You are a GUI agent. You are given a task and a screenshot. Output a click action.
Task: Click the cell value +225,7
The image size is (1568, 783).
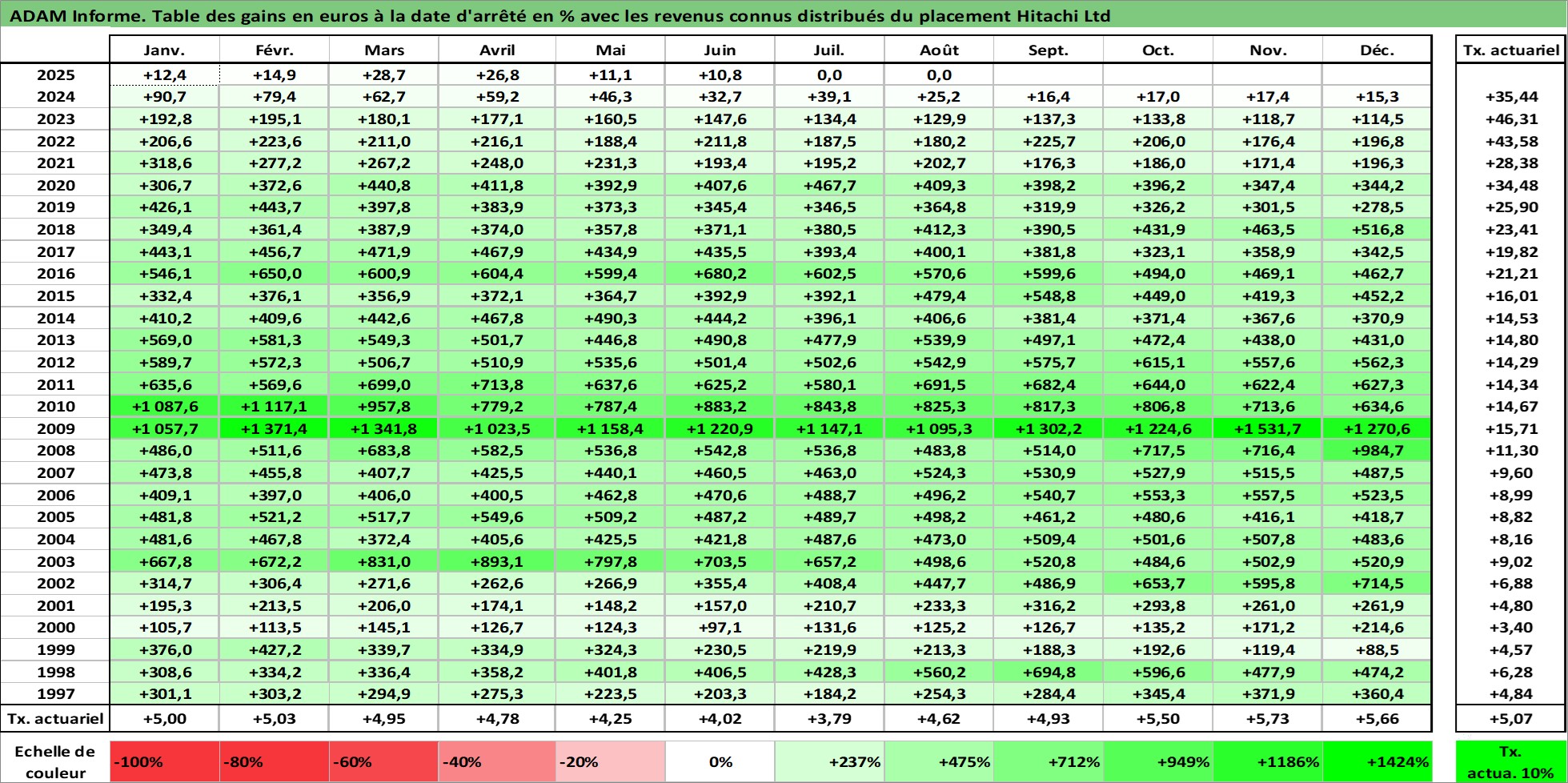[x=1049, y=142]
